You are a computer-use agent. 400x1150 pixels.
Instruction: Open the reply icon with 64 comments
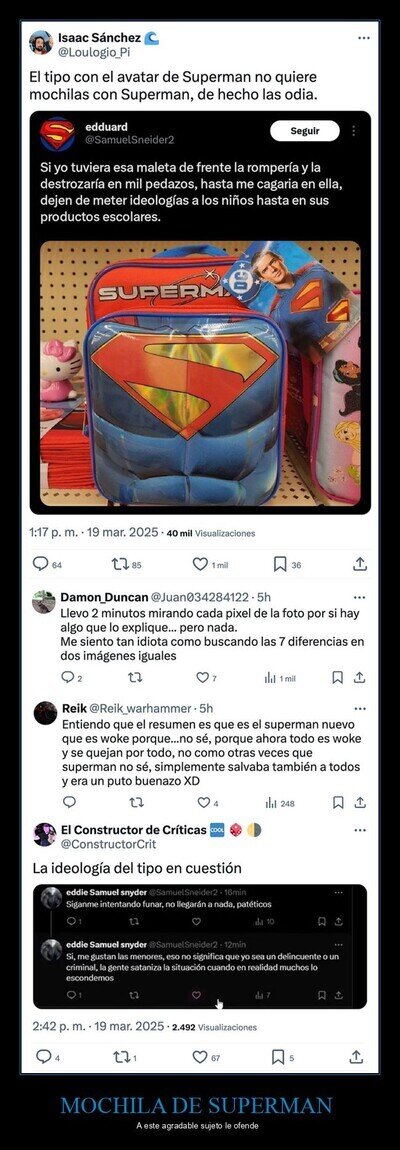point(40,563)
